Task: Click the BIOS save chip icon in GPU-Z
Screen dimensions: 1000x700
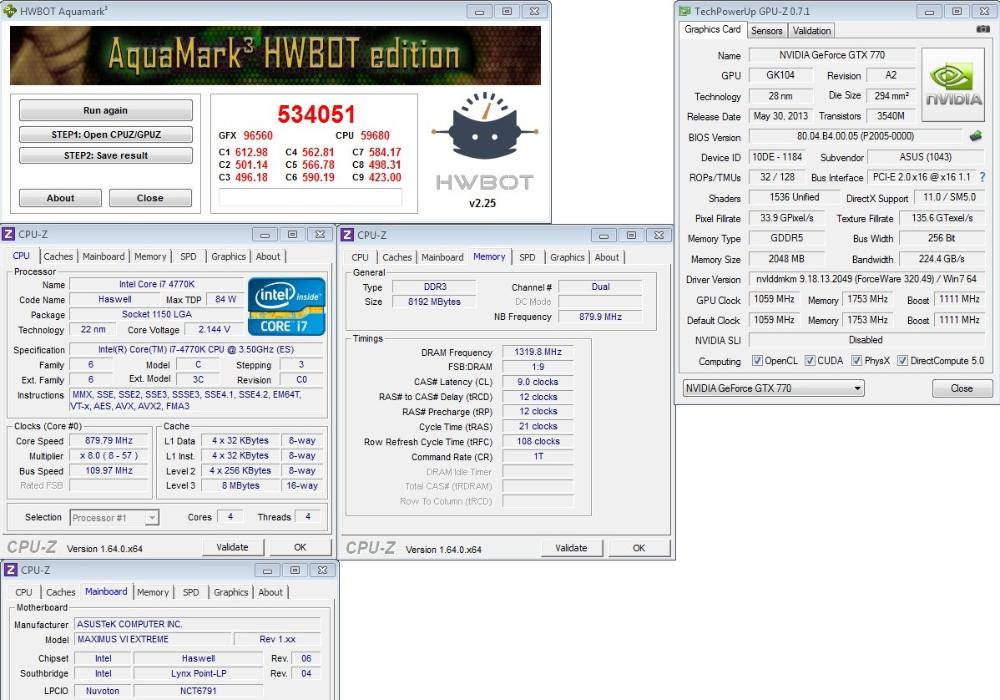Action: tap(975, 136)
